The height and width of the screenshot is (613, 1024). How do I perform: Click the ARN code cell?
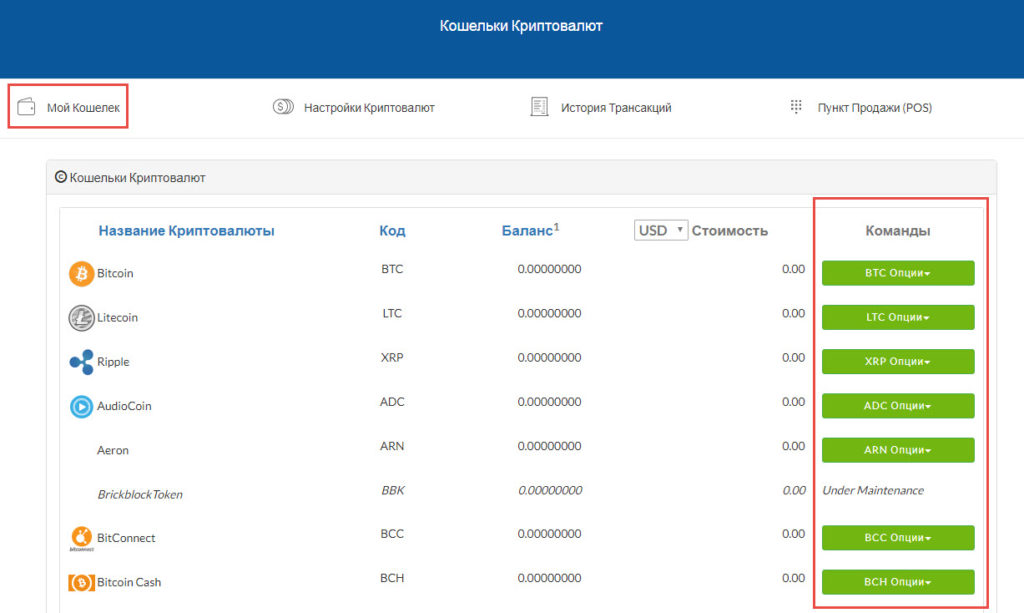tap(392, 447)
